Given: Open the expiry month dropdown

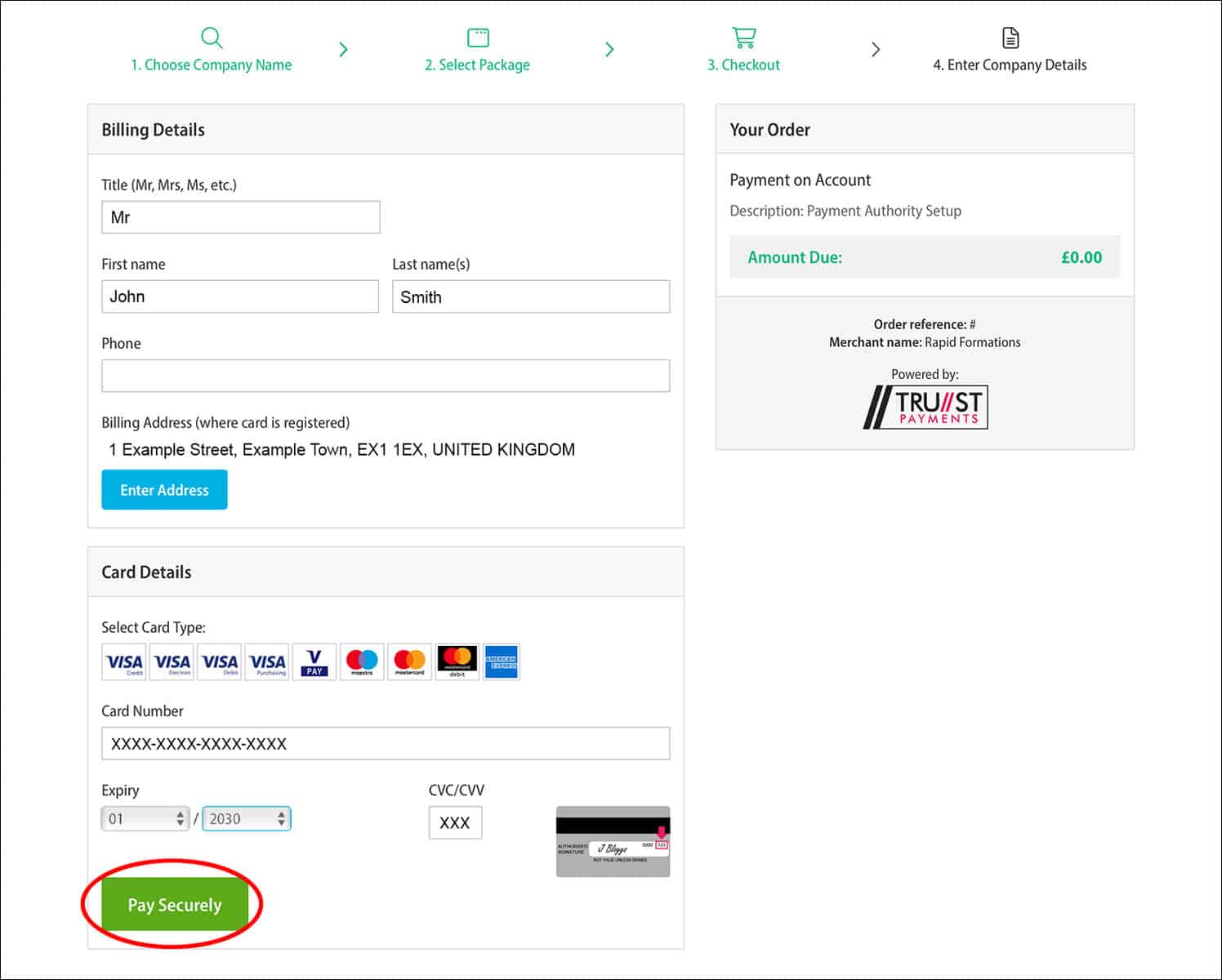Looking at the screenshot, I should pyautogui.click(x=145, y=819).
